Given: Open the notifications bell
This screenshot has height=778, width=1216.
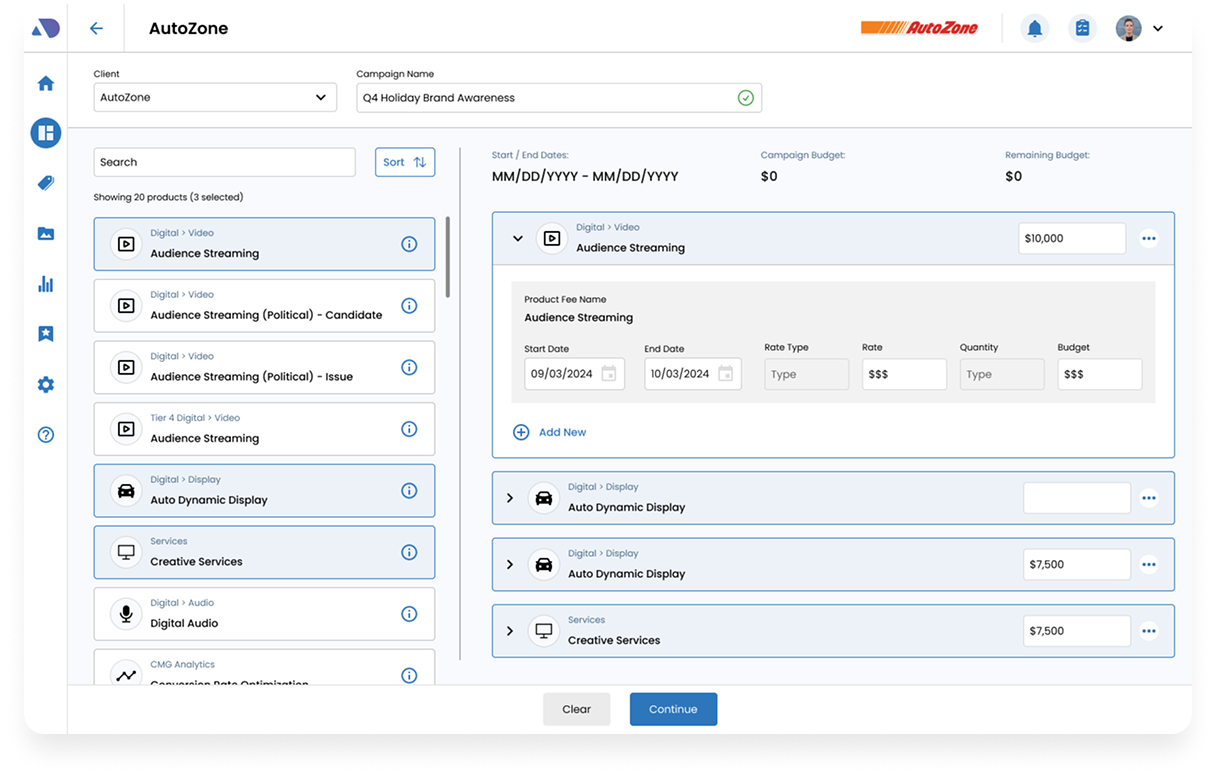Looking at the screenshot, I should [x=1035, y=28].
